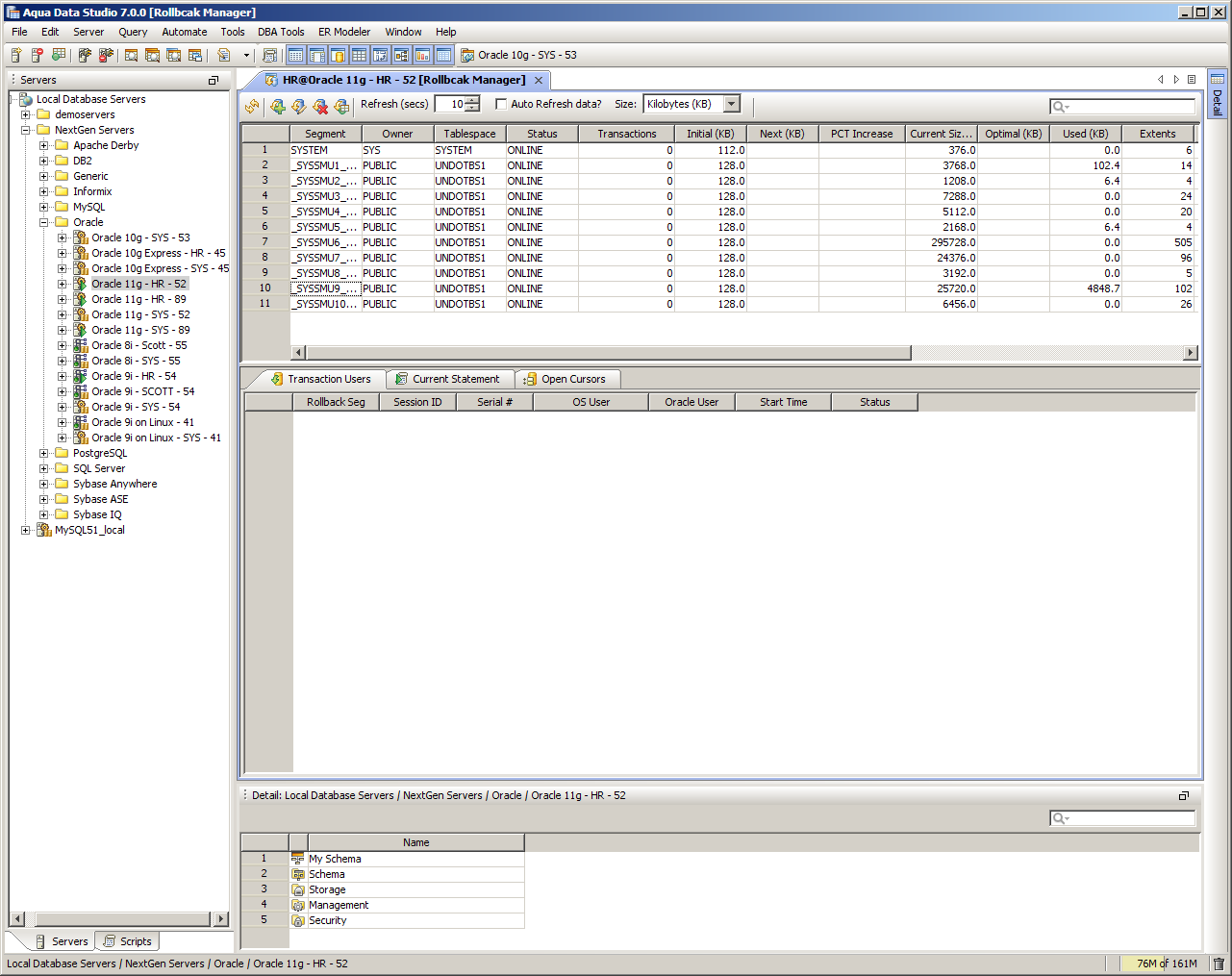Click the Oracle 10g - SYS - 53 toolbar button
This screenshot has height=976, width=1232.
coord(519,56)
